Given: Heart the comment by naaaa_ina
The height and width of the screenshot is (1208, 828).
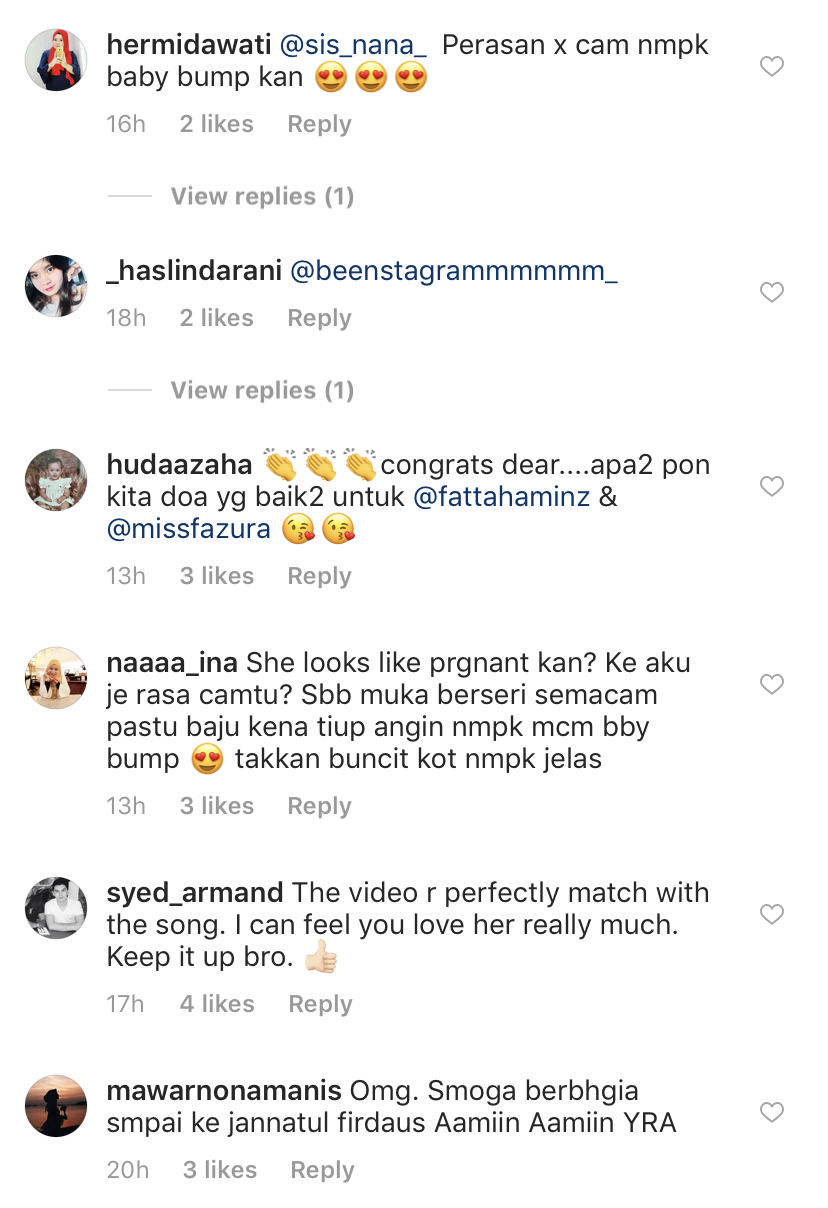Looking at the screenshot, I should point(771,685).
